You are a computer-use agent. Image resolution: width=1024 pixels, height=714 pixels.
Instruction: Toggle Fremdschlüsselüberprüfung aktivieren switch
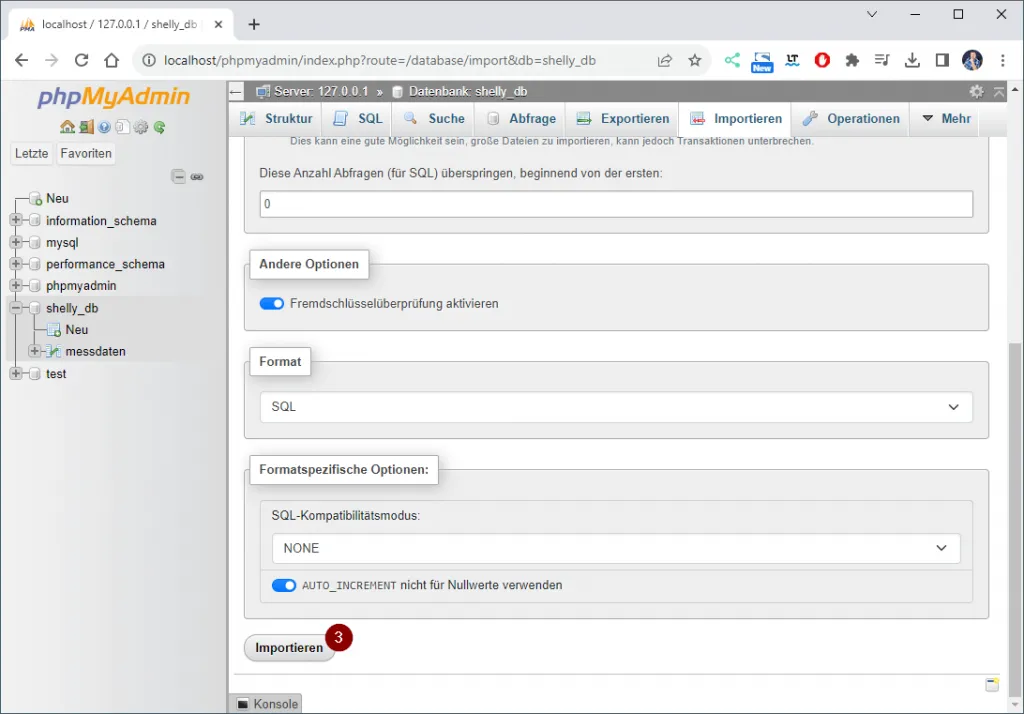click(x=272, y=303)
